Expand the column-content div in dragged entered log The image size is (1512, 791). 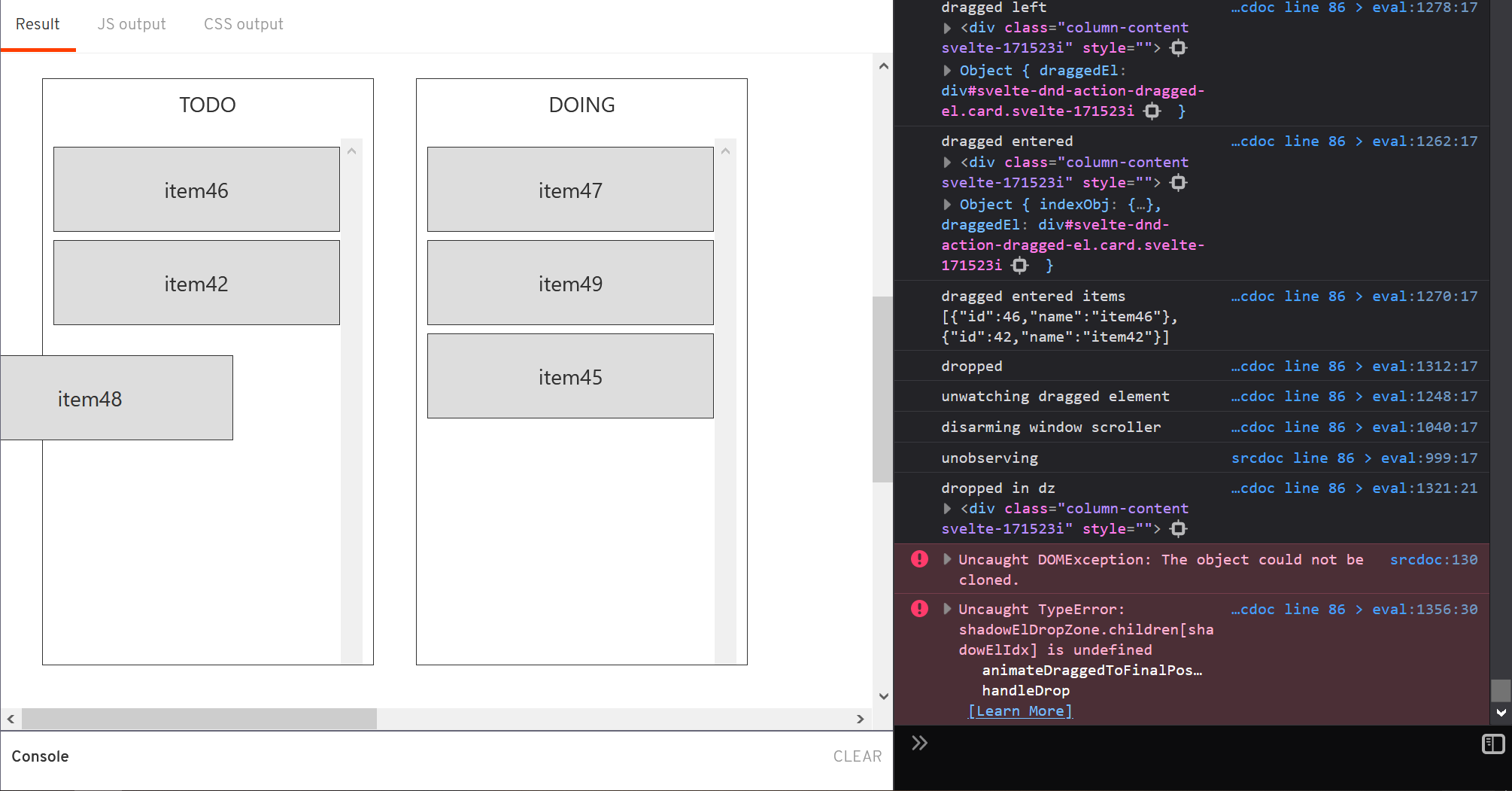coord(947,162)
